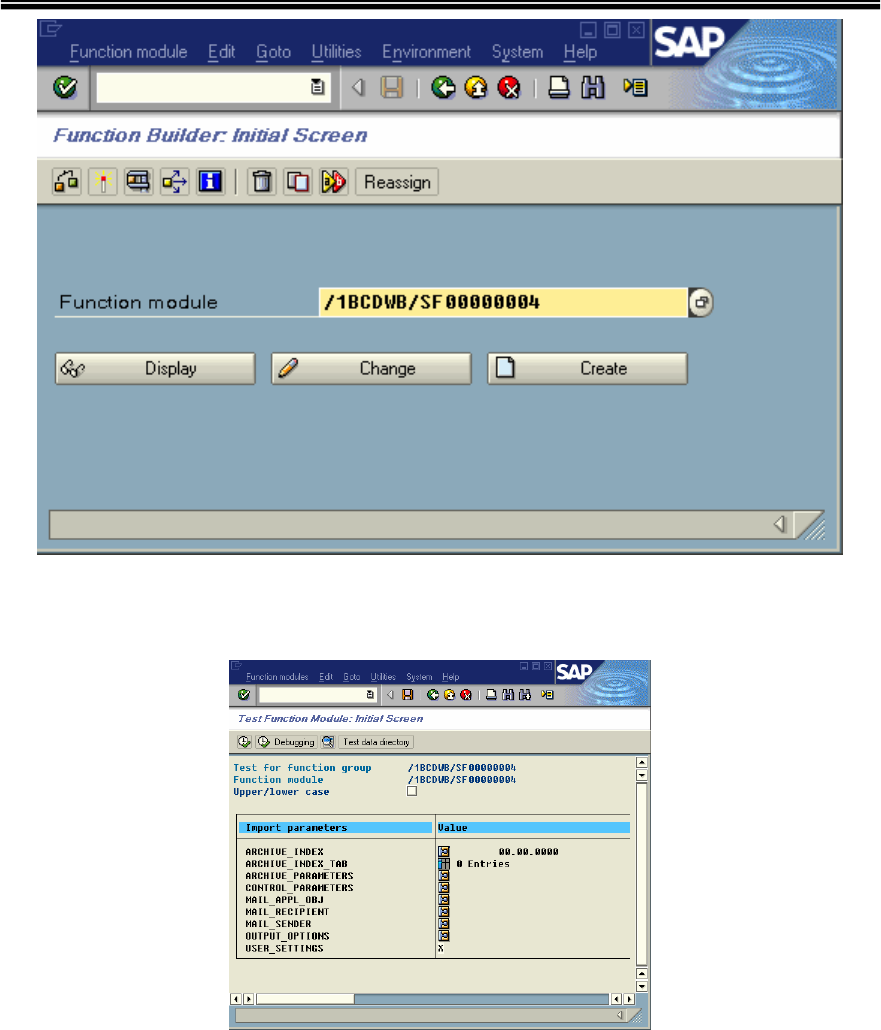The width and height of the screenshot is (881, 1030).
Task: Open Goto menu in Function Builder window
Action: click(273, 52)
